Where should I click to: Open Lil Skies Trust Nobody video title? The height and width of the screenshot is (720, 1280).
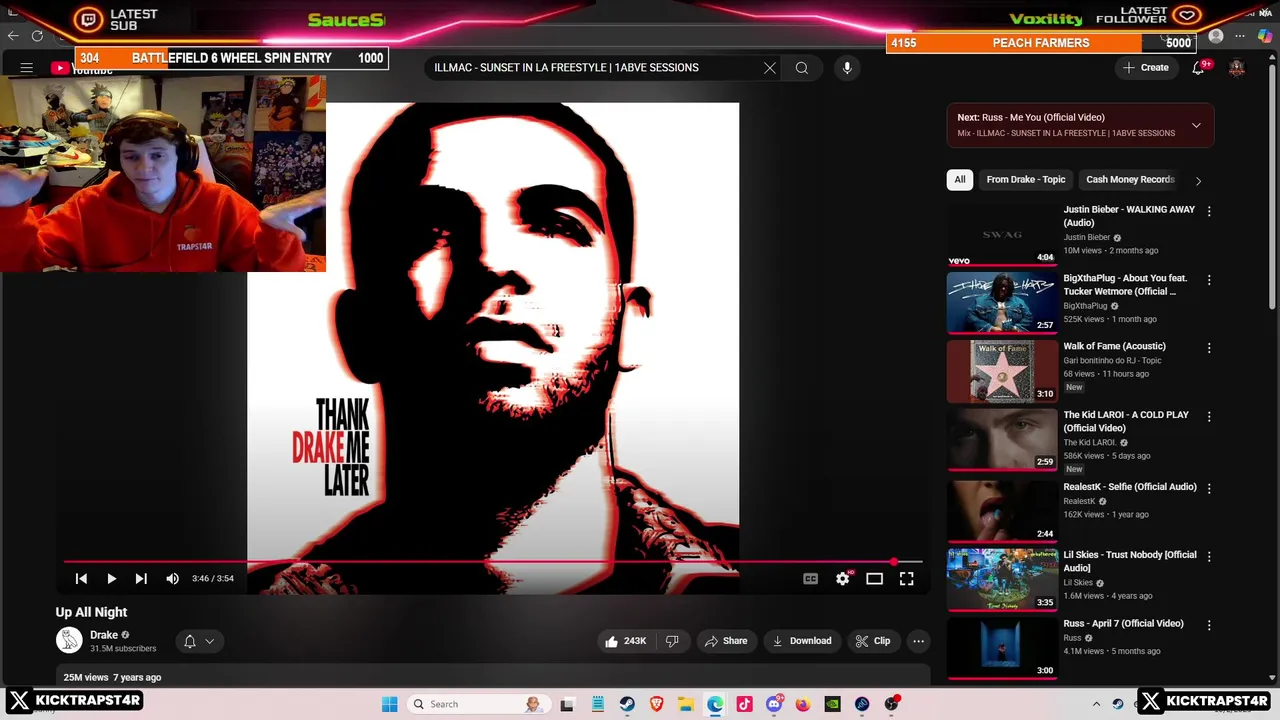(1130, 561)
